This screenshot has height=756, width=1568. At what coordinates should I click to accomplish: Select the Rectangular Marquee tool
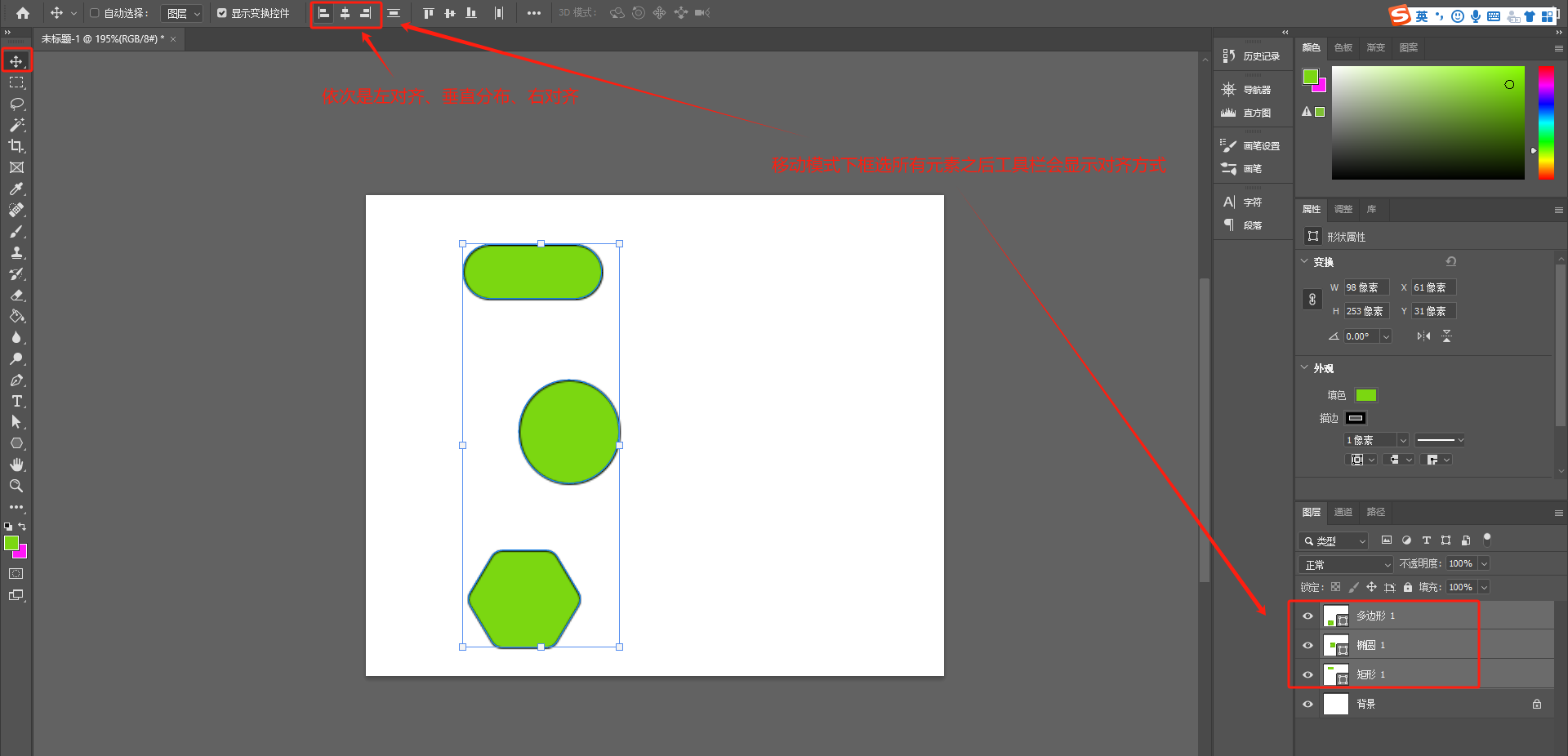coord(16,82)
